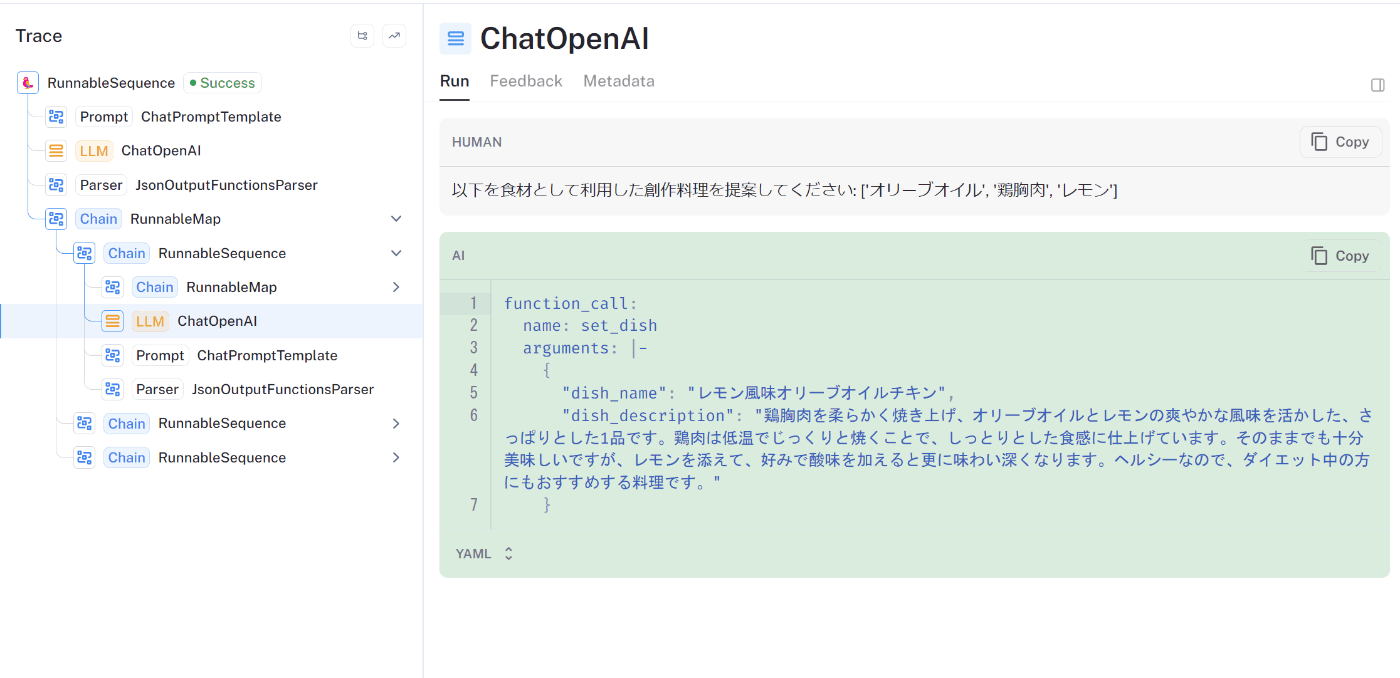Click copy icon in HUMAN message header
This screenshot has width=1400, height=678.
pyautogui.click(x=1320, y=142)
